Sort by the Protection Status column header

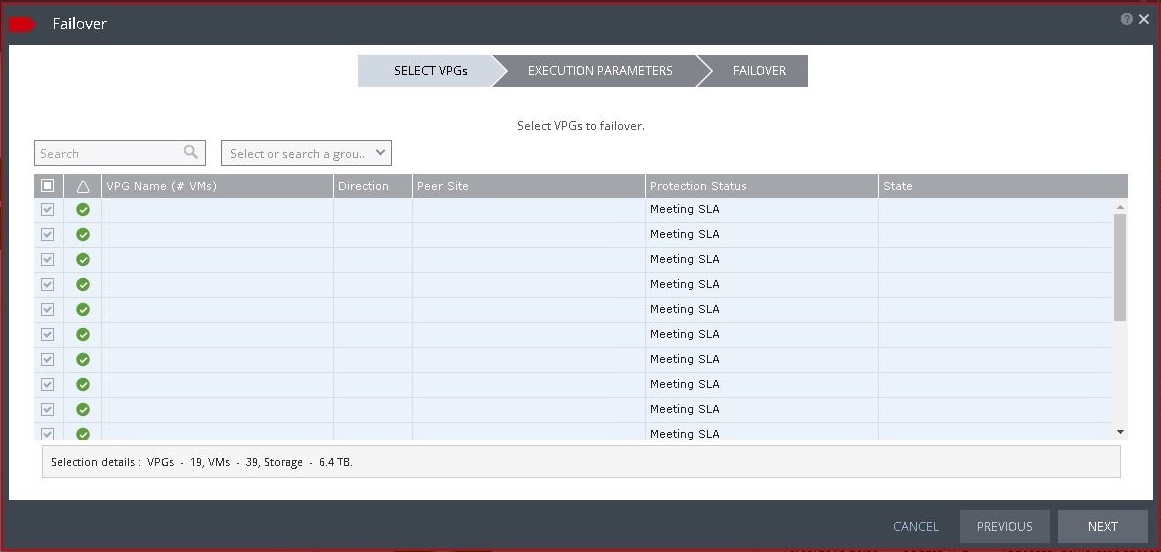click(x=762, y=186)
